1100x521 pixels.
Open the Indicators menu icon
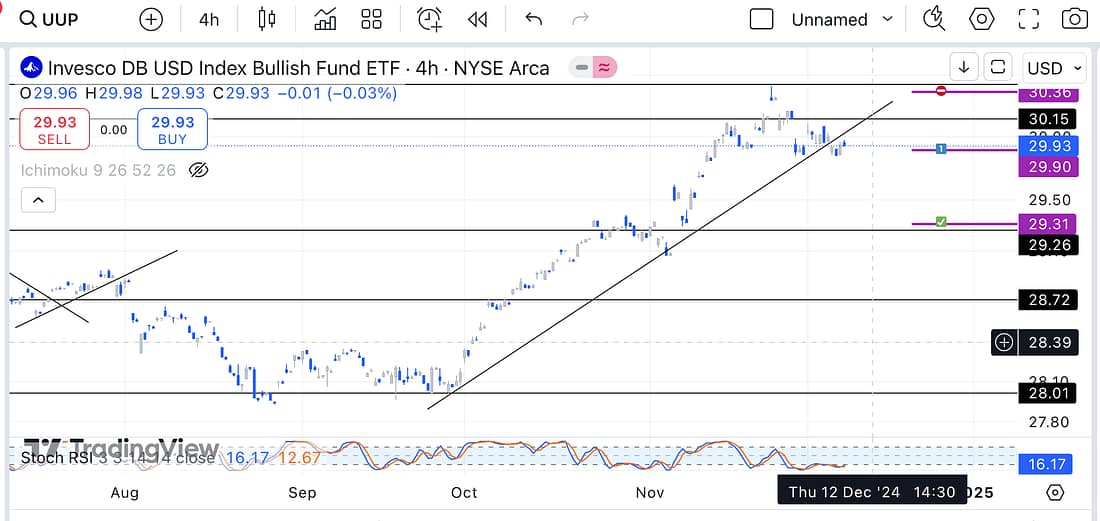point(325,19)
